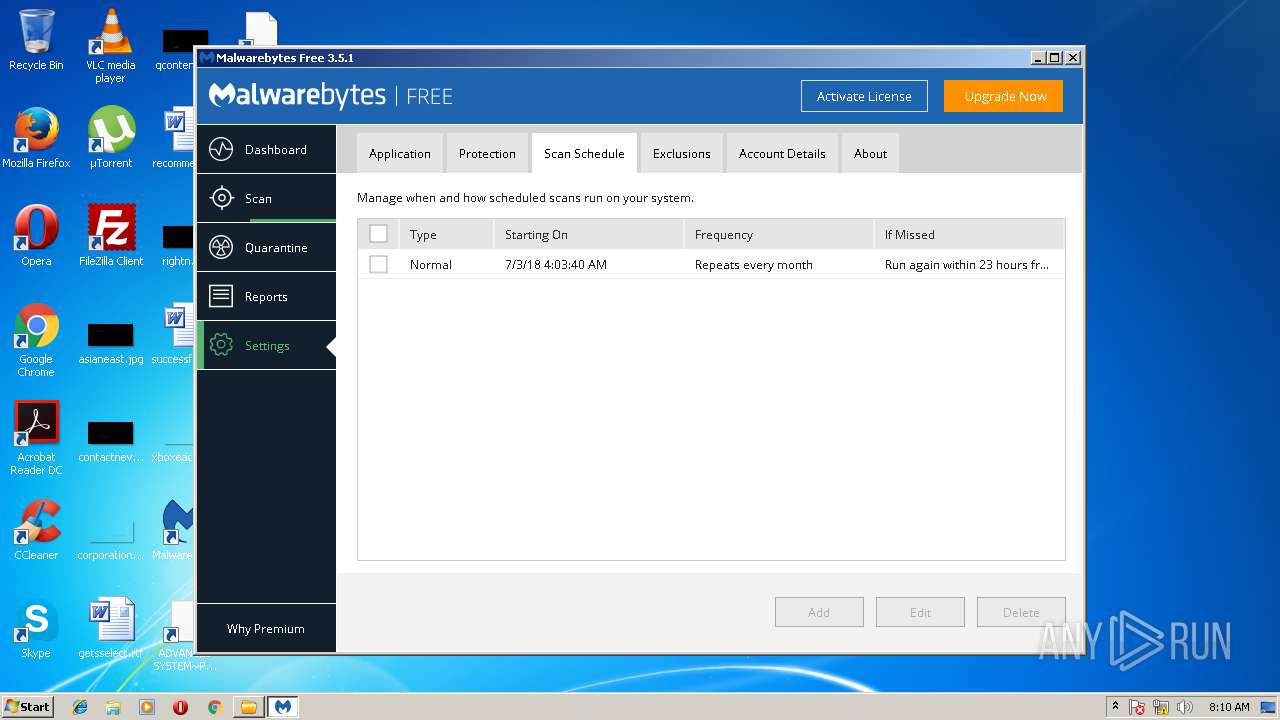Click the If Missed column header

[968, 235]
